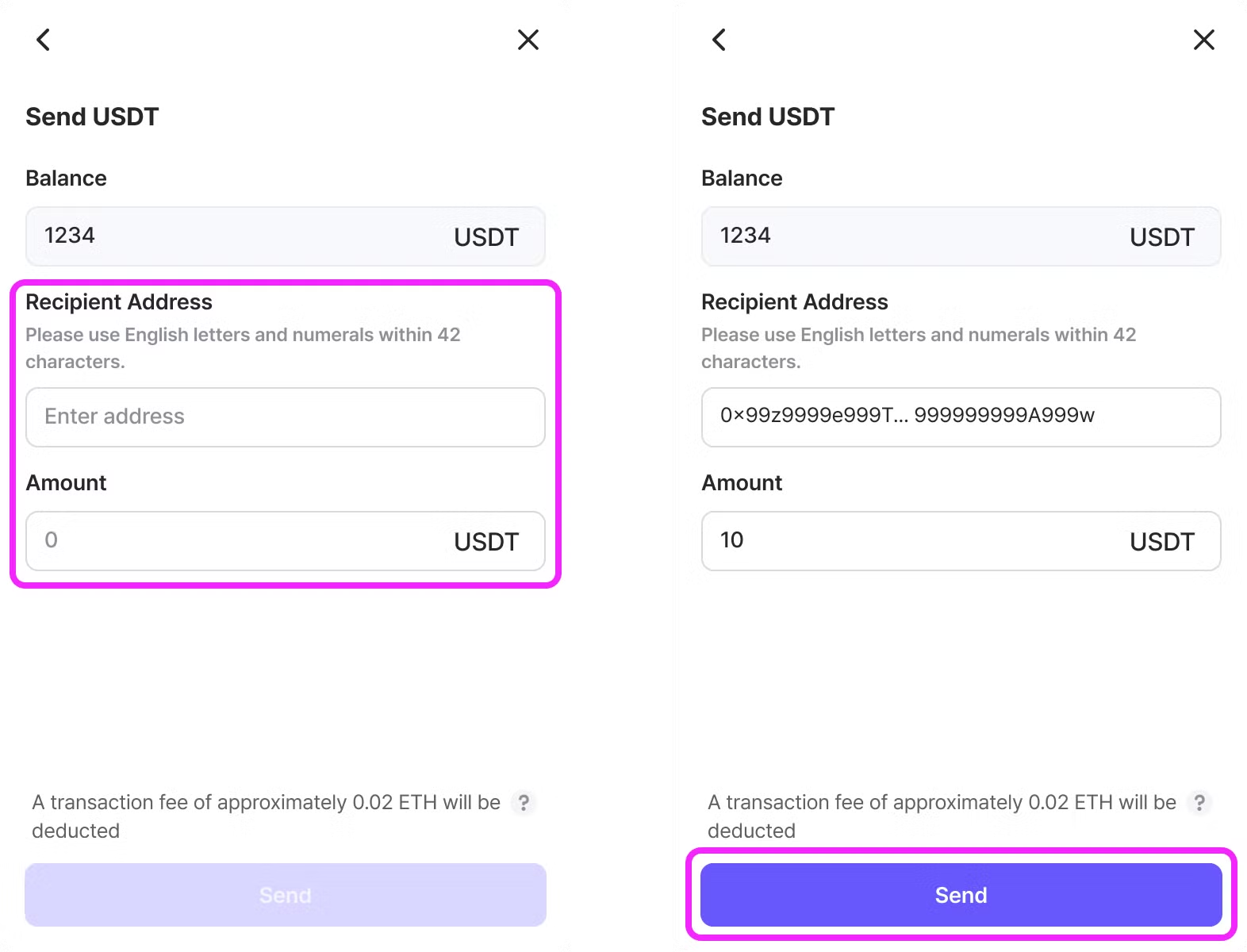Open fee help icon in right panel

[x=1199, y=803]
